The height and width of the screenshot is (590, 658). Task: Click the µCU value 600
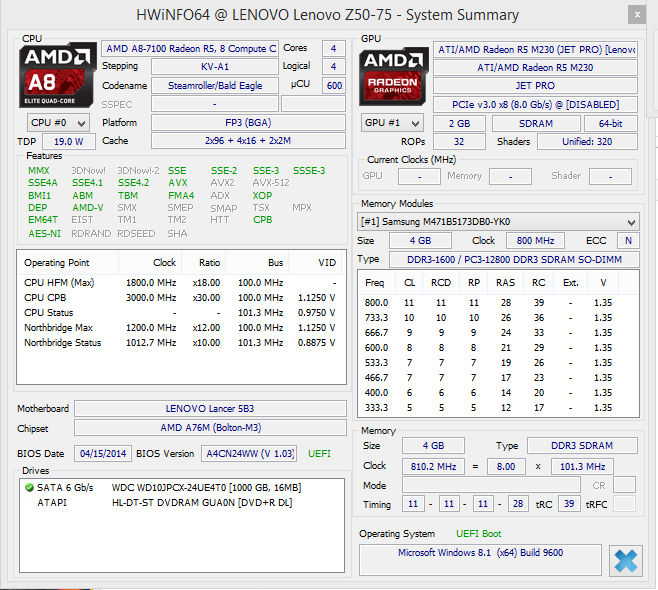(334, 86)
